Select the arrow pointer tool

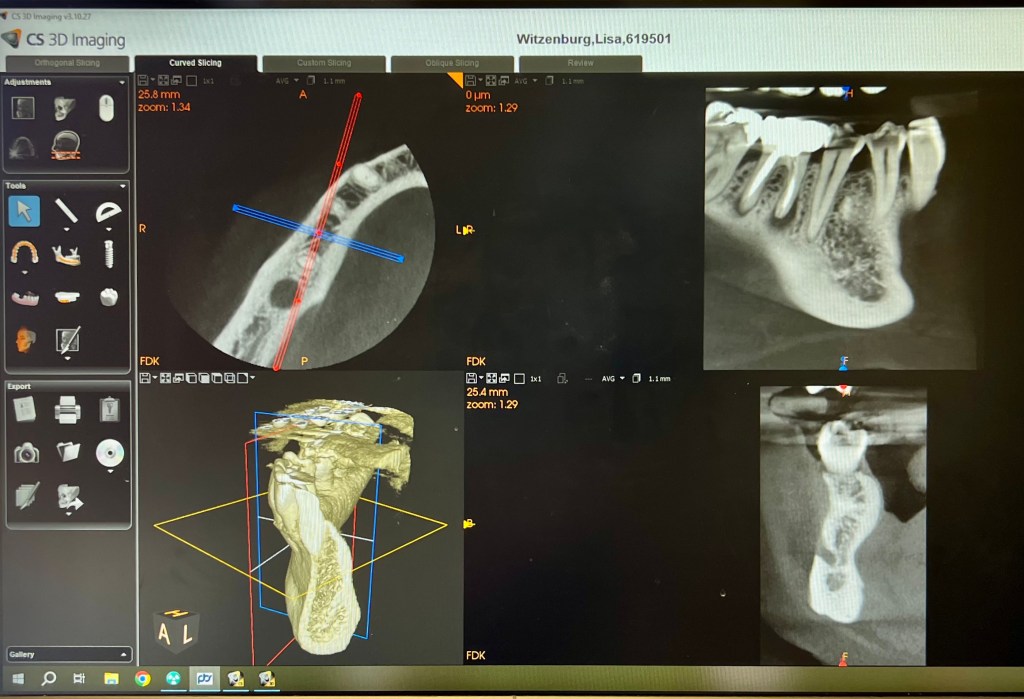click(x=24, y=211)
